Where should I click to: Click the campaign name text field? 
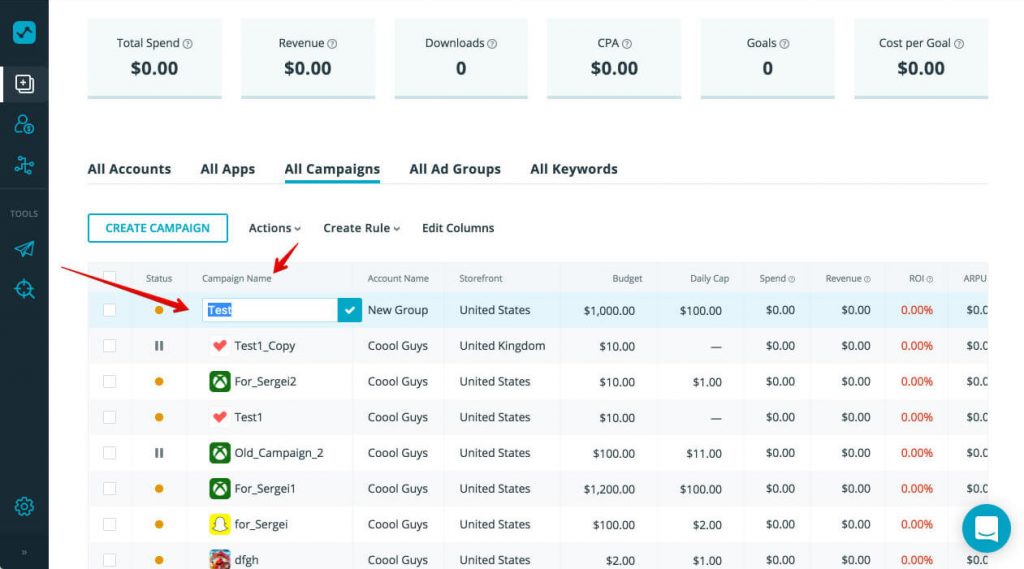point(270,310)
